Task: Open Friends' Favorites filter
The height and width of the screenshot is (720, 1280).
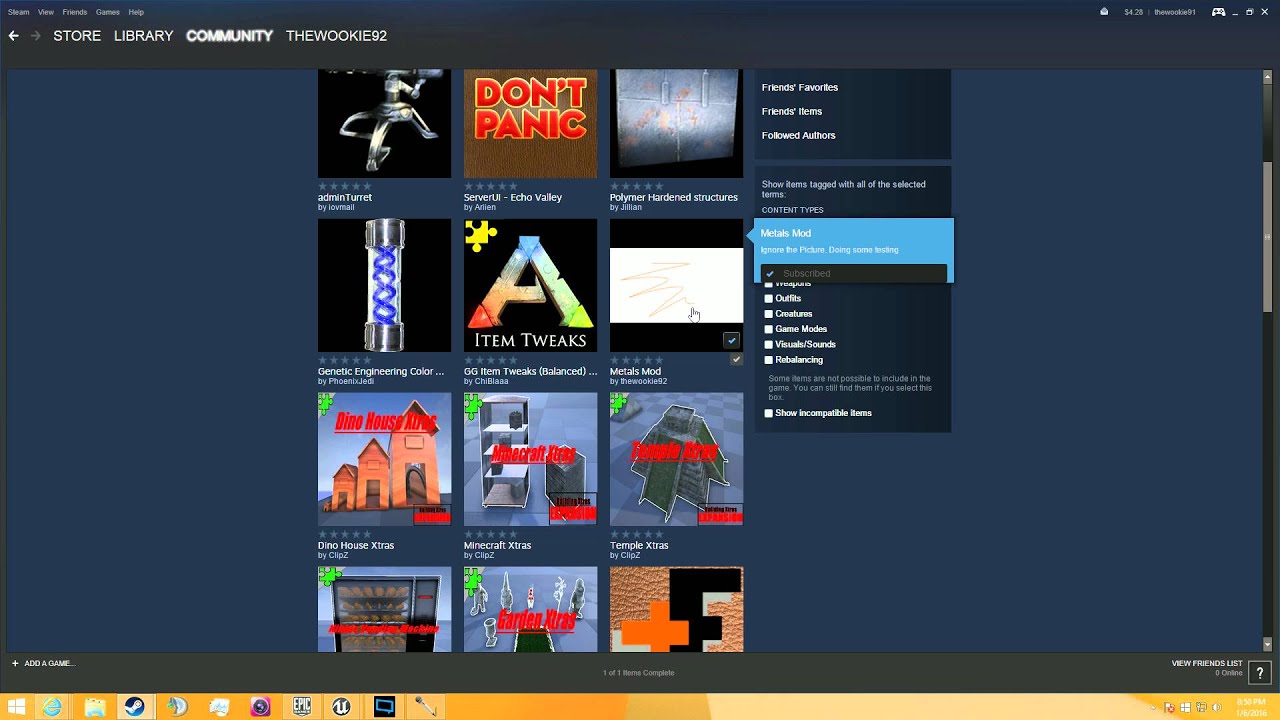Action: click(800, 87)
